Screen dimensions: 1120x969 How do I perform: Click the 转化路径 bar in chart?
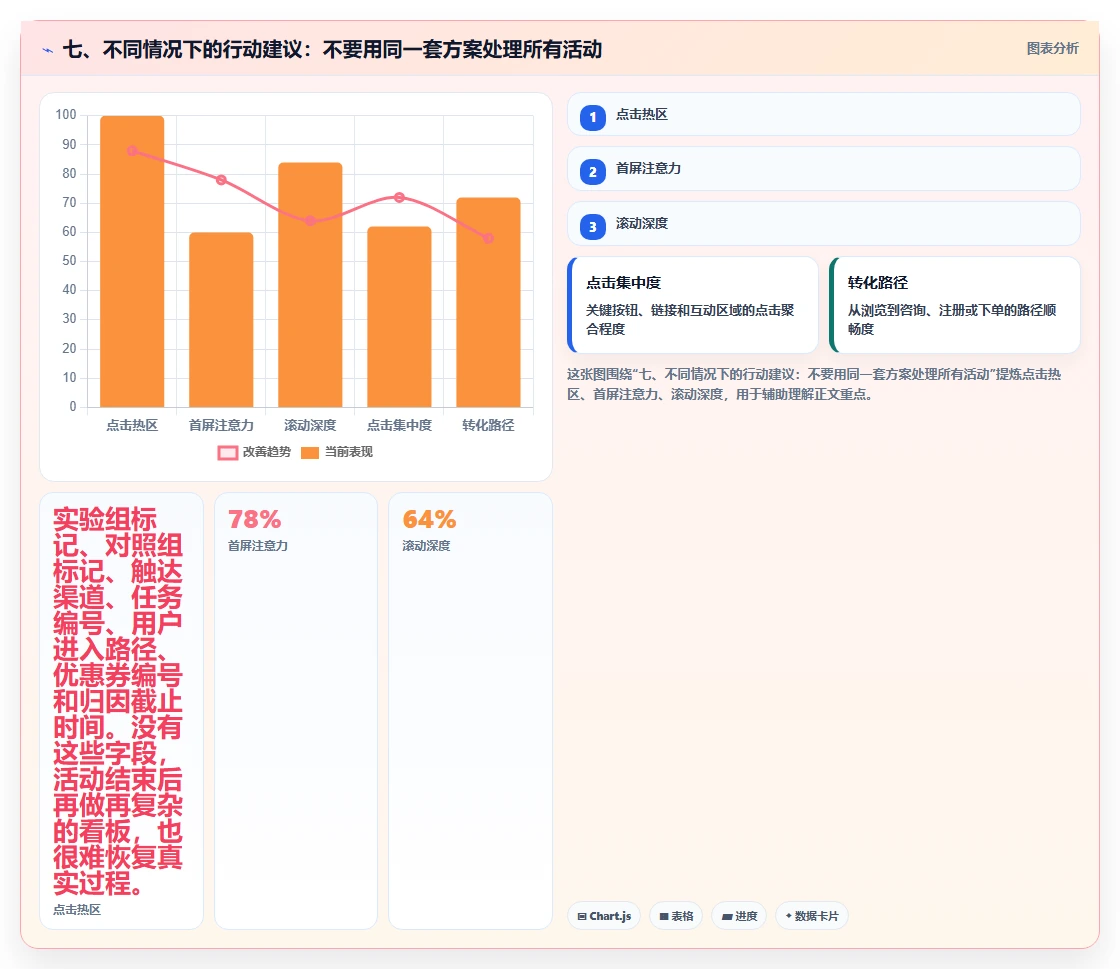[x=489, y=302]
